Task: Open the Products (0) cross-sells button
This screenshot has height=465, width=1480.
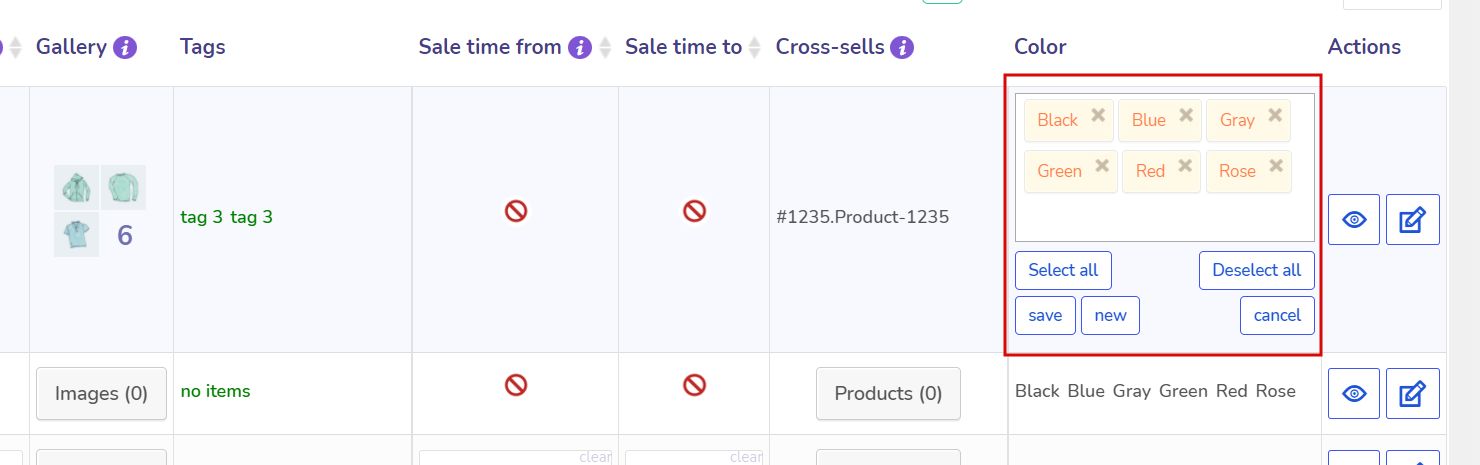Action: pyautogui.click(x=888, y=393)
